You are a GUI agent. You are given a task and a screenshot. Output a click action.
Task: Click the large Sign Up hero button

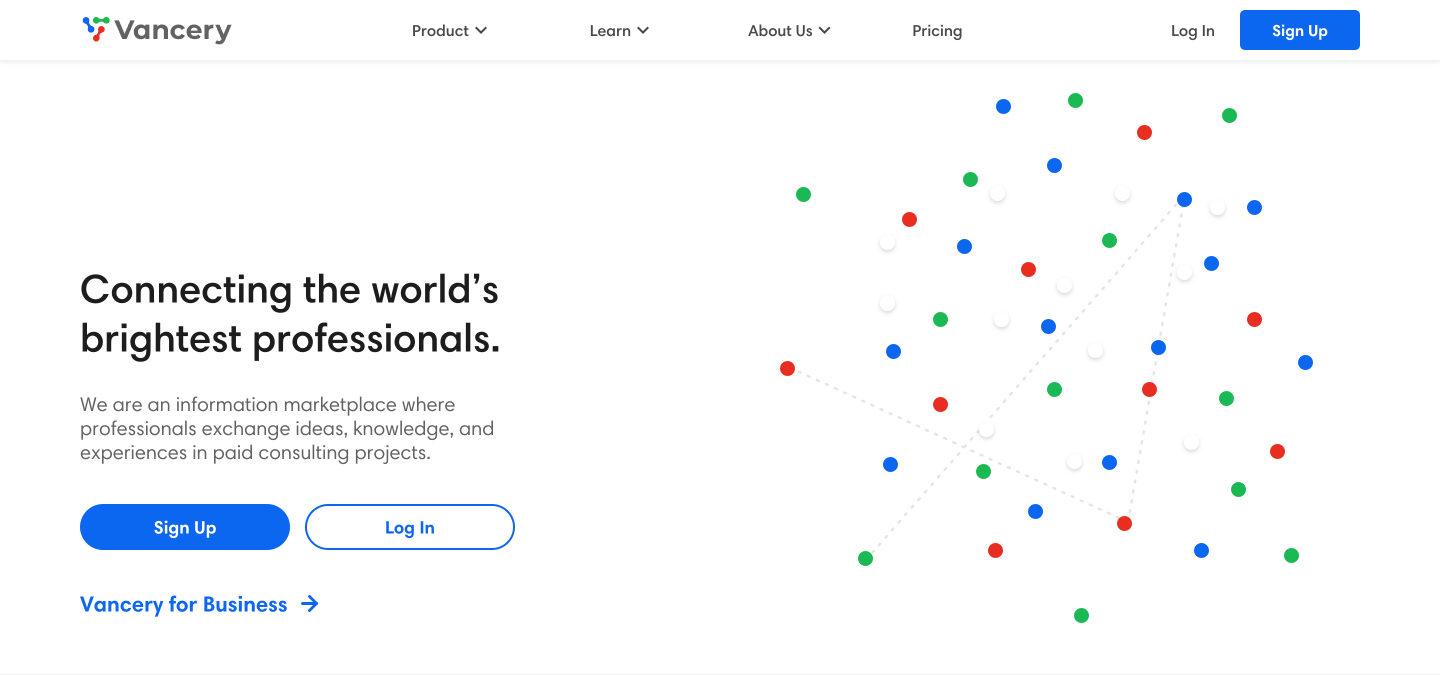click(x=185, y=527)
